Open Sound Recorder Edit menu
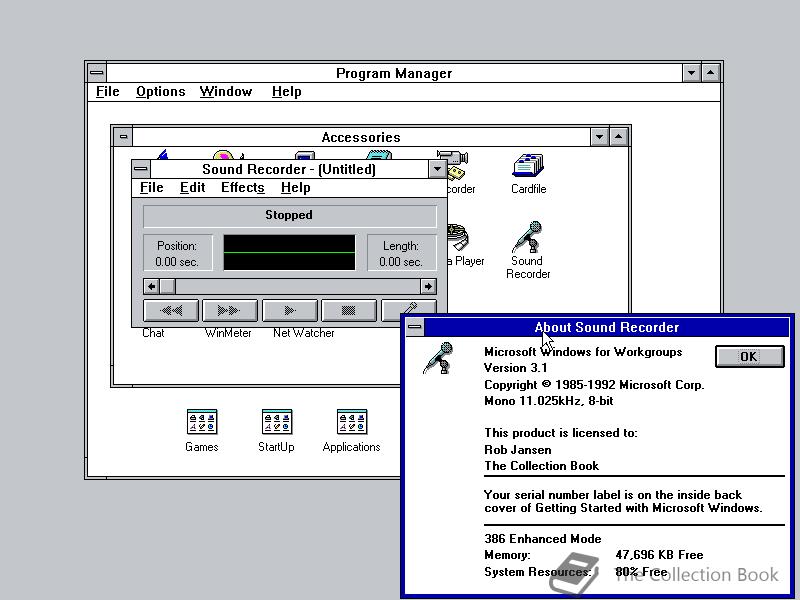 192,188
